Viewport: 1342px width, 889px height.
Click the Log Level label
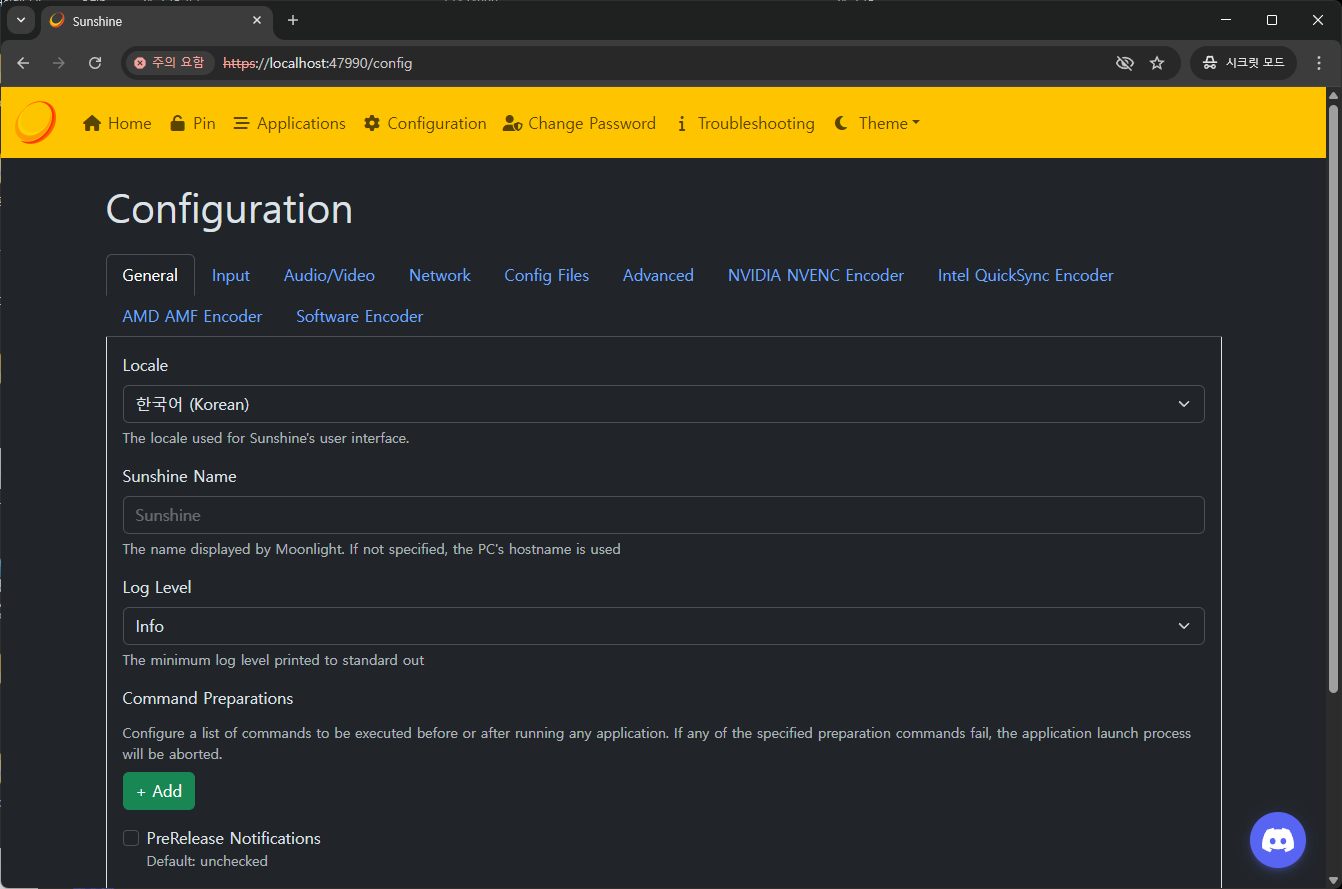coord(157,587)
